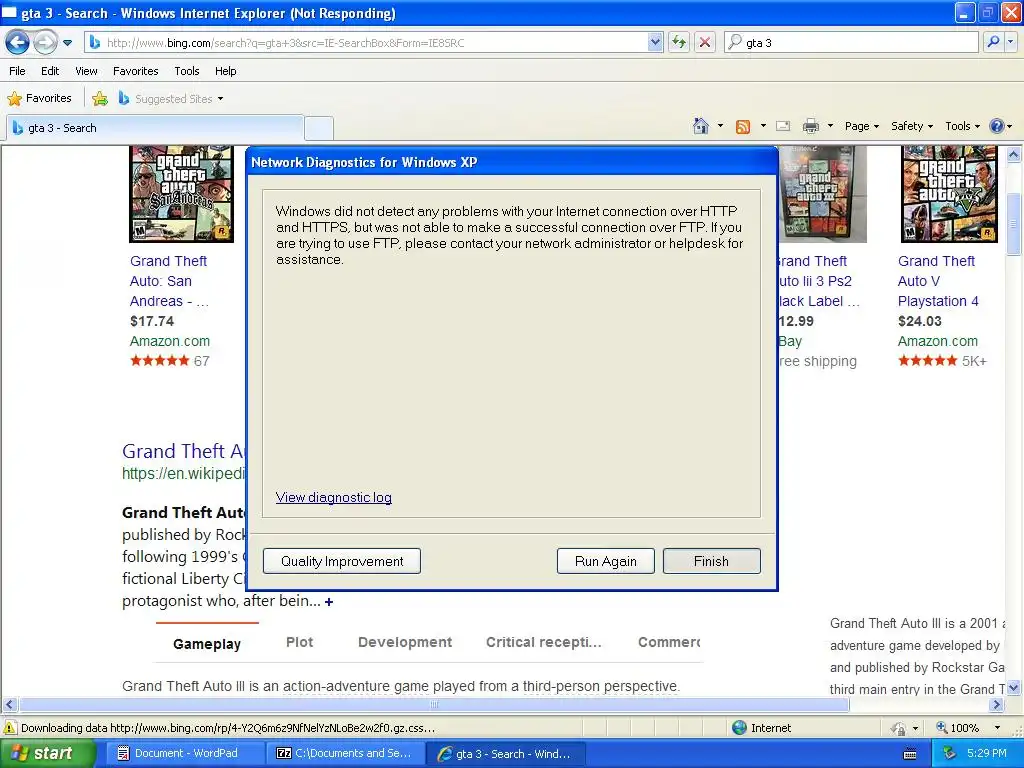
Task: Go back with the Back arrow button
Action: 18,43
